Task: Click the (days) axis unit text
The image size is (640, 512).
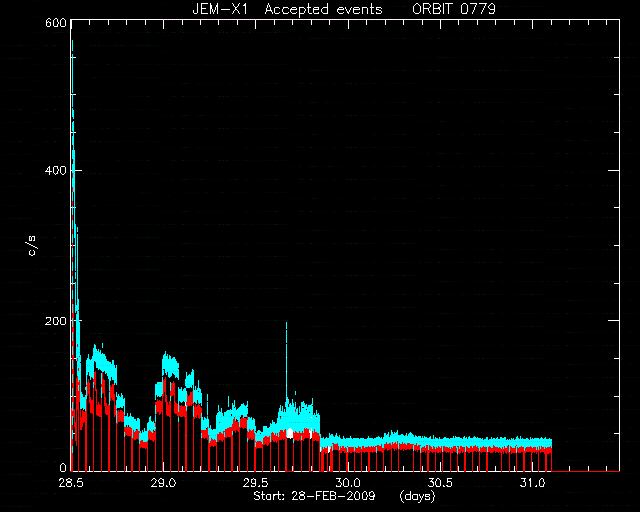Action: pyautogui.click(x=418, y=496)
